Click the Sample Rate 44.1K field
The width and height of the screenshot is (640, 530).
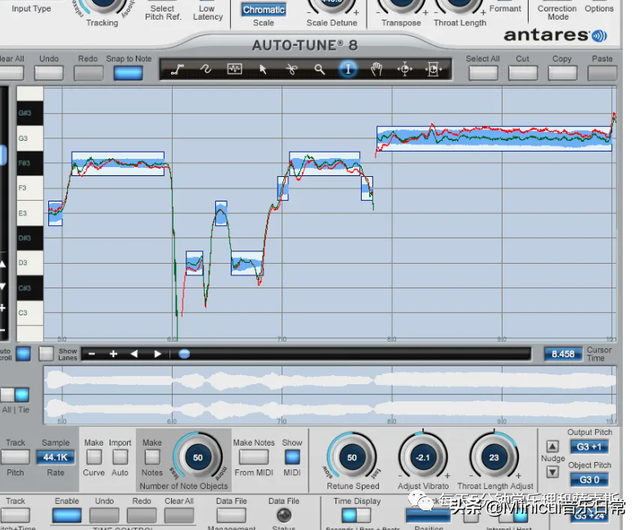coord(55,457)
